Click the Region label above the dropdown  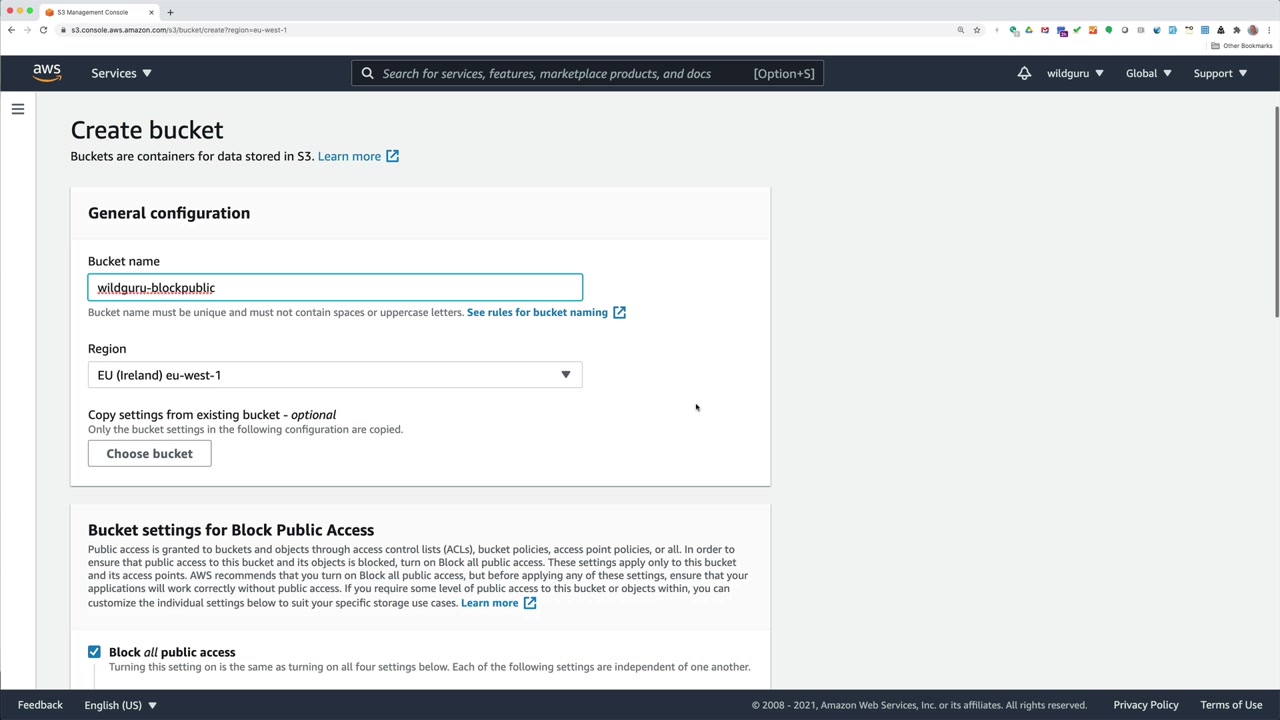107,349
